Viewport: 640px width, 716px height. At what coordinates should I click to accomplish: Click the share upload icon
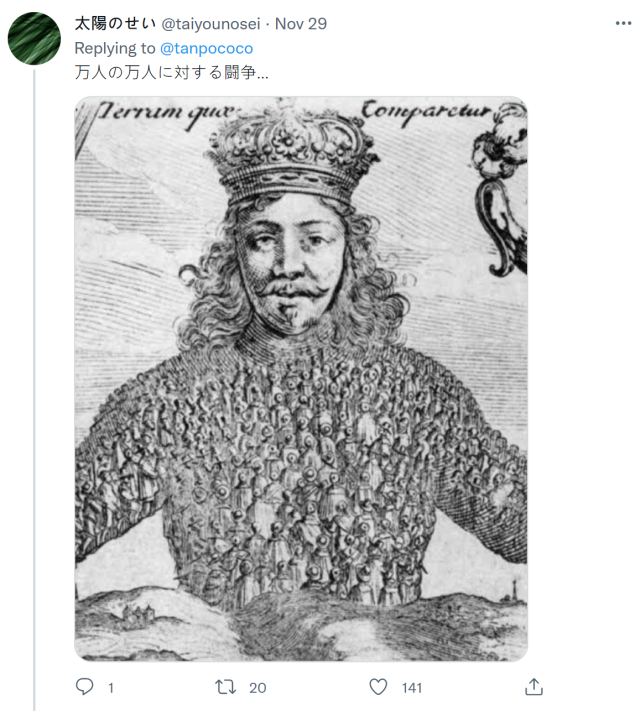(534, 686)
